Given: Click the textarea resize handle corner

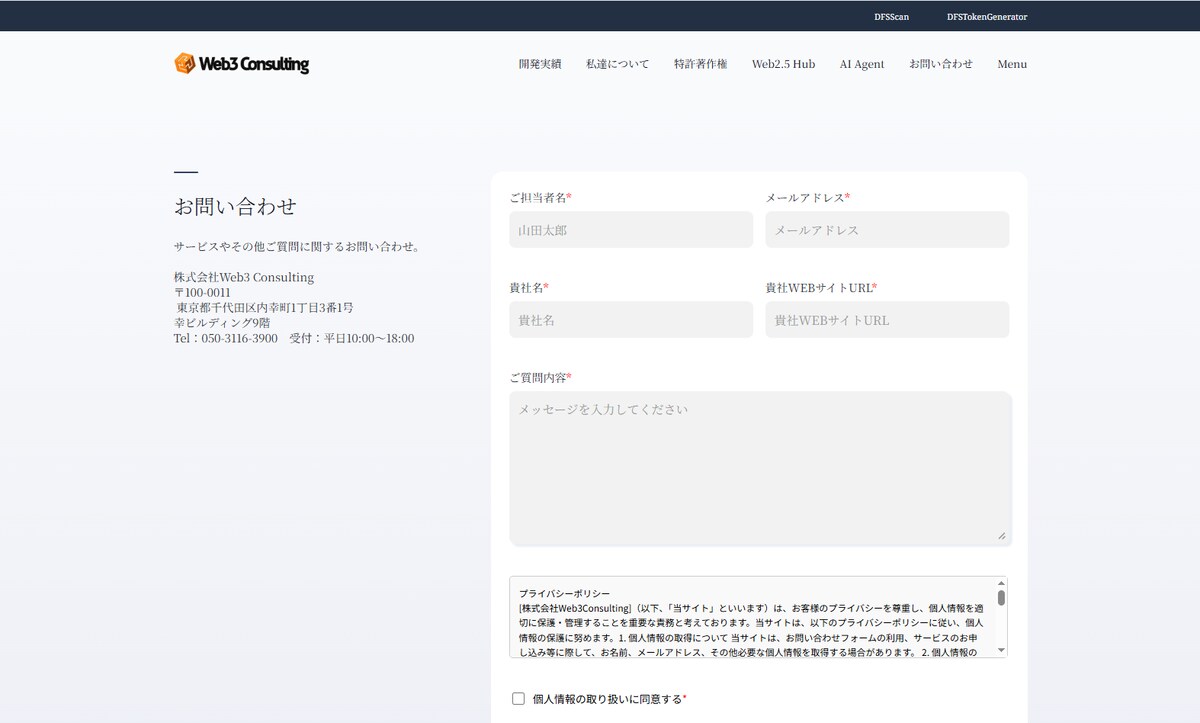Looking at the screenshot, I should [x=1002, y=536].
